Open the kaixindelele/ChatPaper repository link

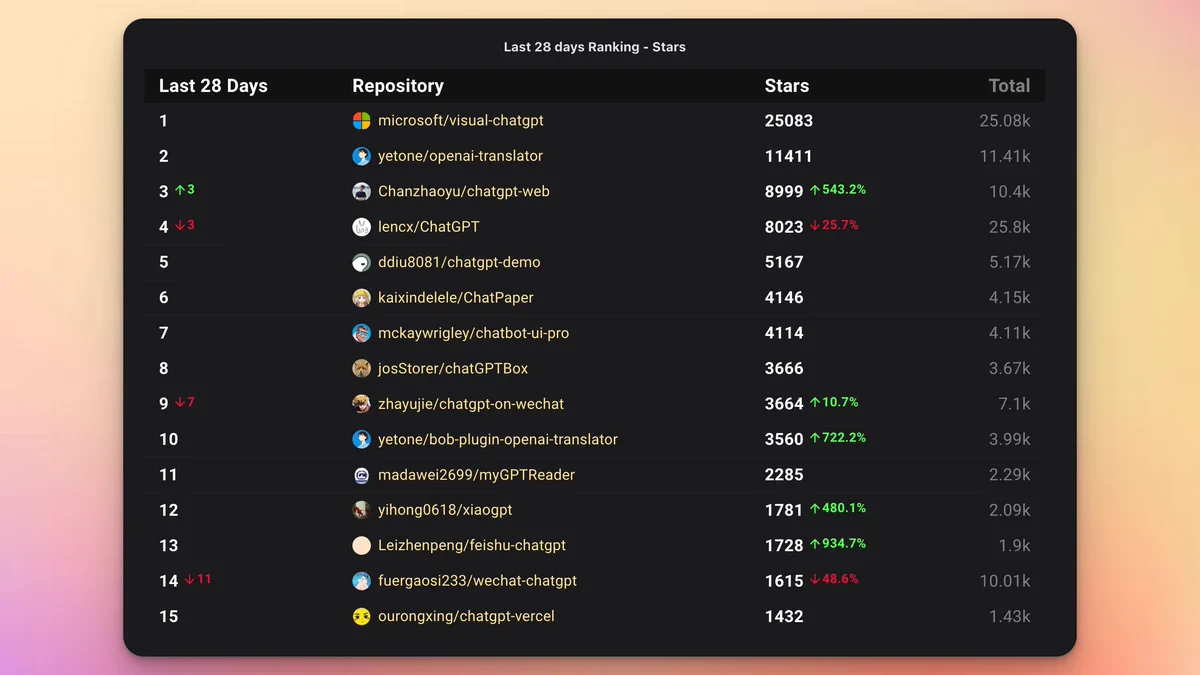pyautogui.click(x=456, y=298)
